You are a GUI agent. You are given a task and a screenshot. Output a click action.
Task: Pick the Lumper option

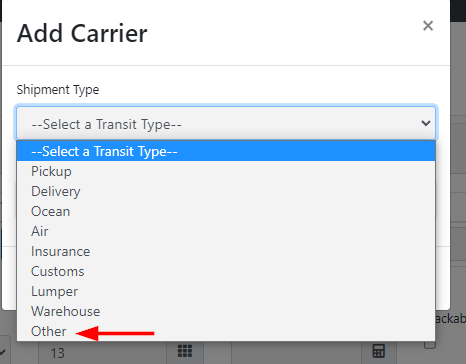click(x=226, y=291)
